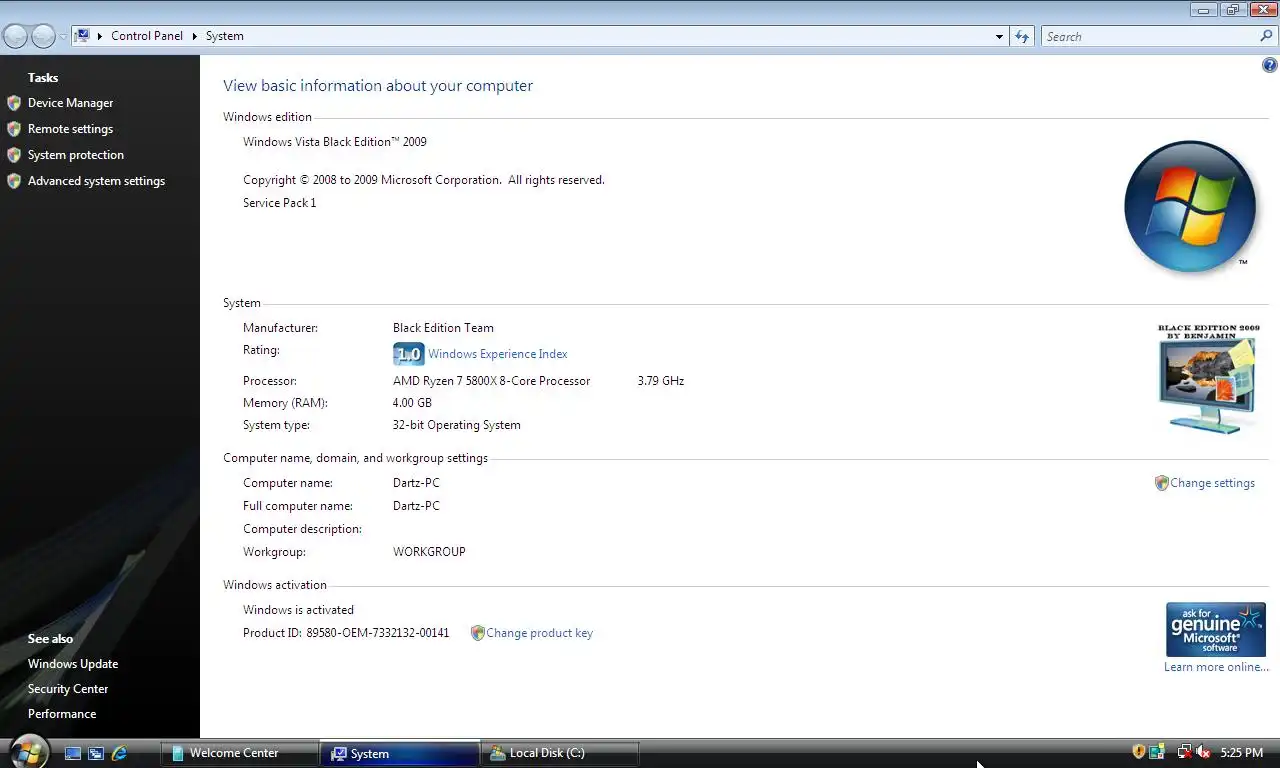This screenshot has height=768, width=1280.
Task: Click the AMD Ryzen 7 5800X processor text
Action: click(491, 381)
